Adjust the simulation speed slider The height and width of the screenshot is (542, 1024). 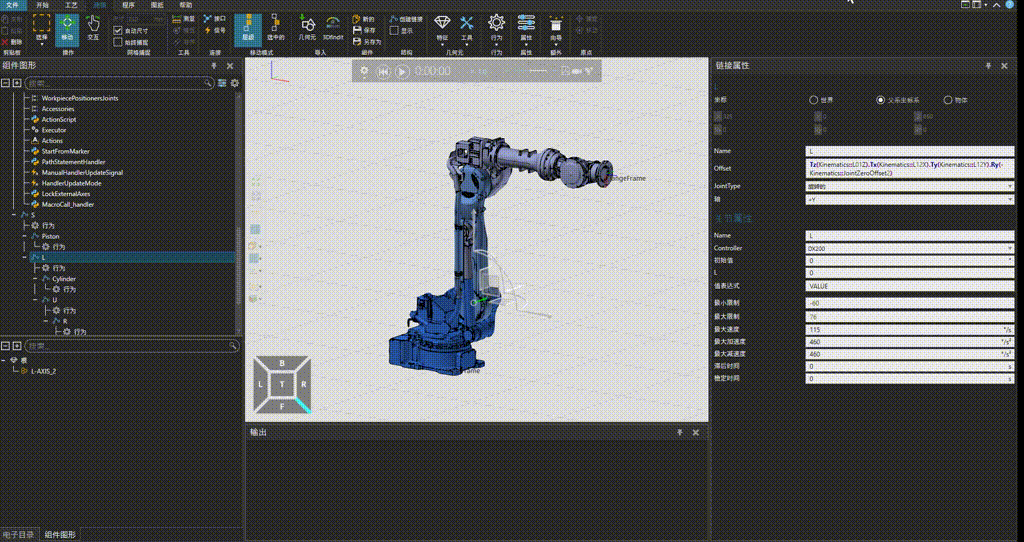(x=538, y=71)
